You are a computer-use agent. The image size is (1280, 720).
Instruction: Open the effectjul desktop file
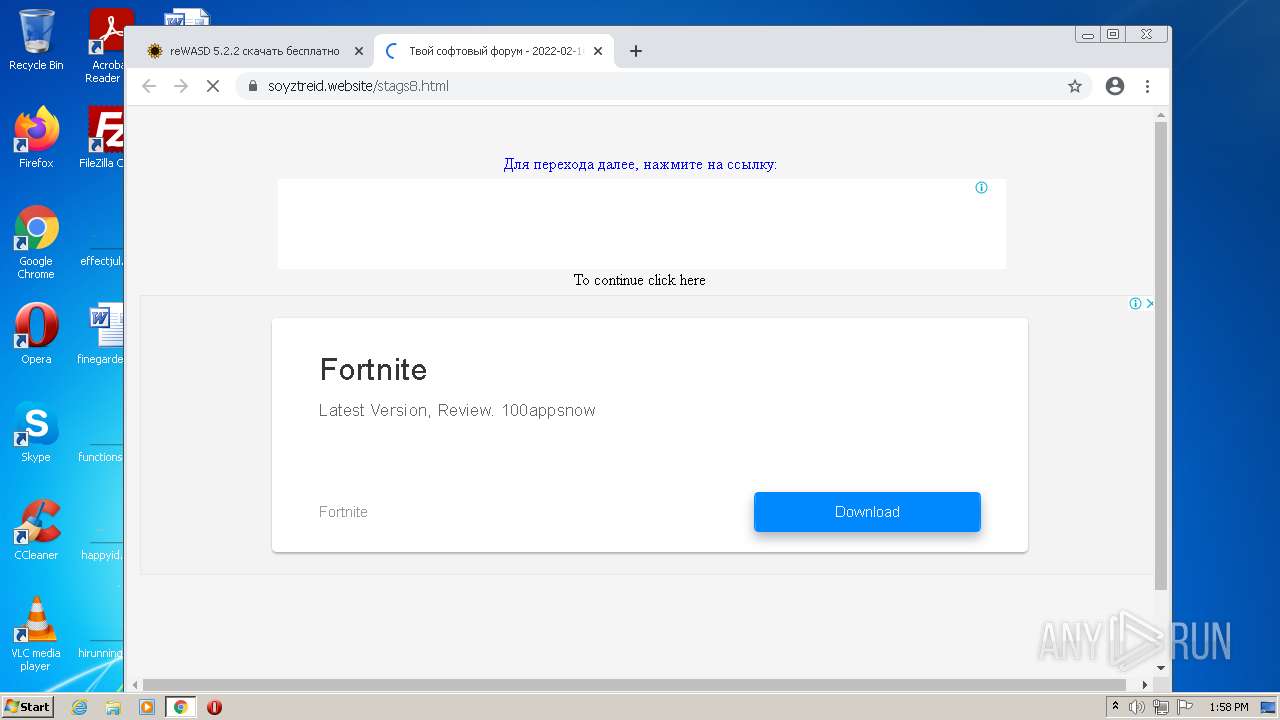point(103,243)
